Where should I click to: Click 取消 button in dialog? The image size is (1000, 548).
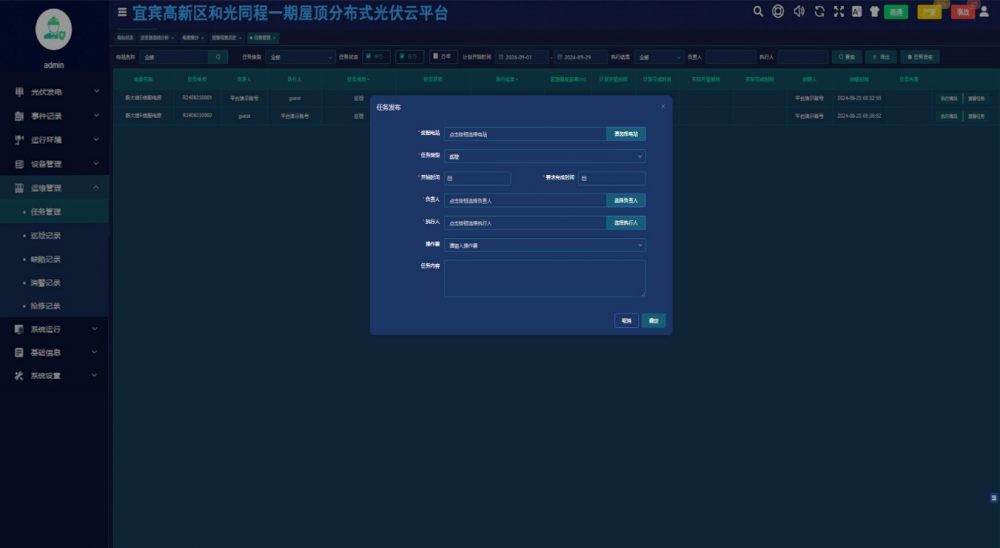(x=626, y=320)
